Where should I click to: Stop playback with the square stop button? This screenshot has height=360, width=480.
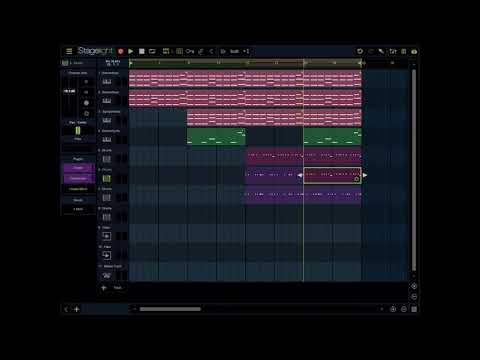[x=142, y=51]
